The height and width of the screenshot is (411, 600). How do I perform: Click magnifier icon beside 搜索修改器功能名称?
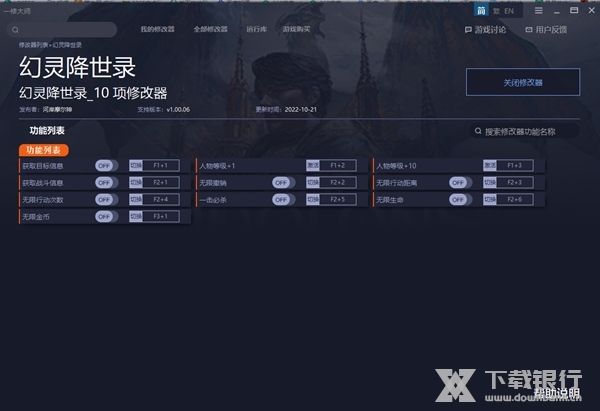[x=478, y=131]
